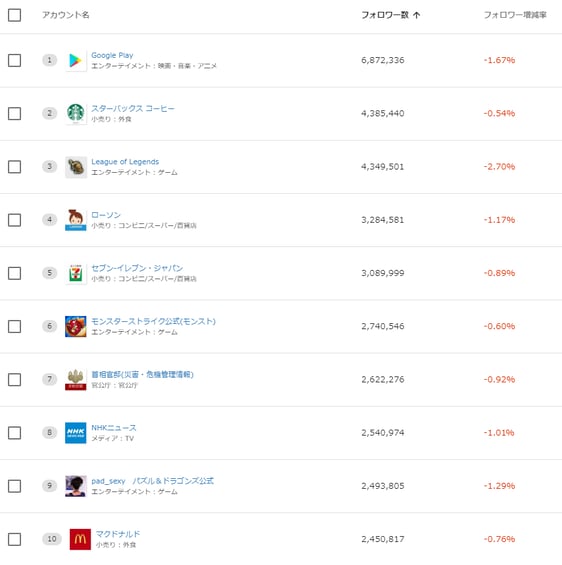Click the Seven-Eleven logo icon

[x=76, y=273]
